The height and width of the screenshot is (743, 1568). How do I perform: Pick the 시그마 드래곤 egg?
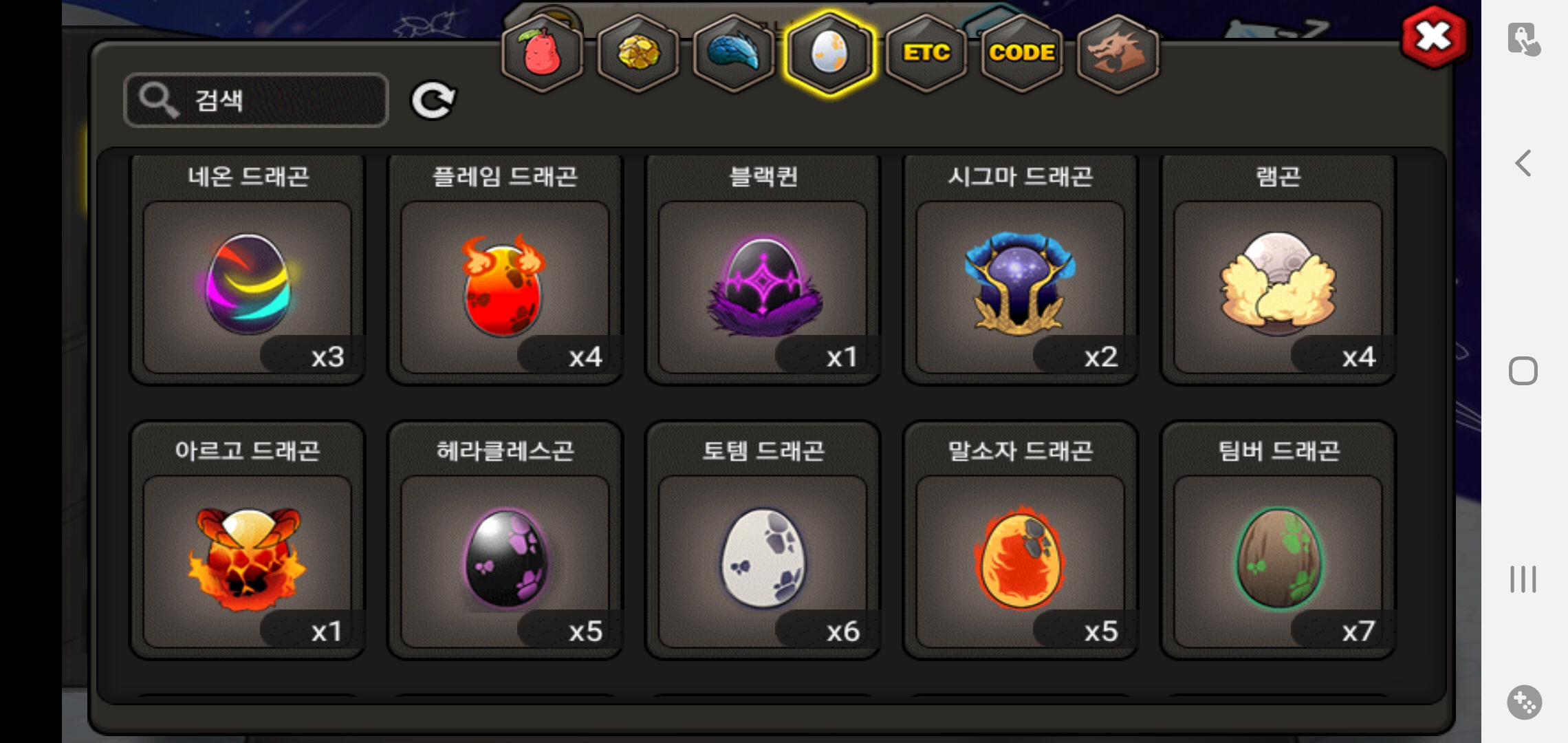[1021, 270]
